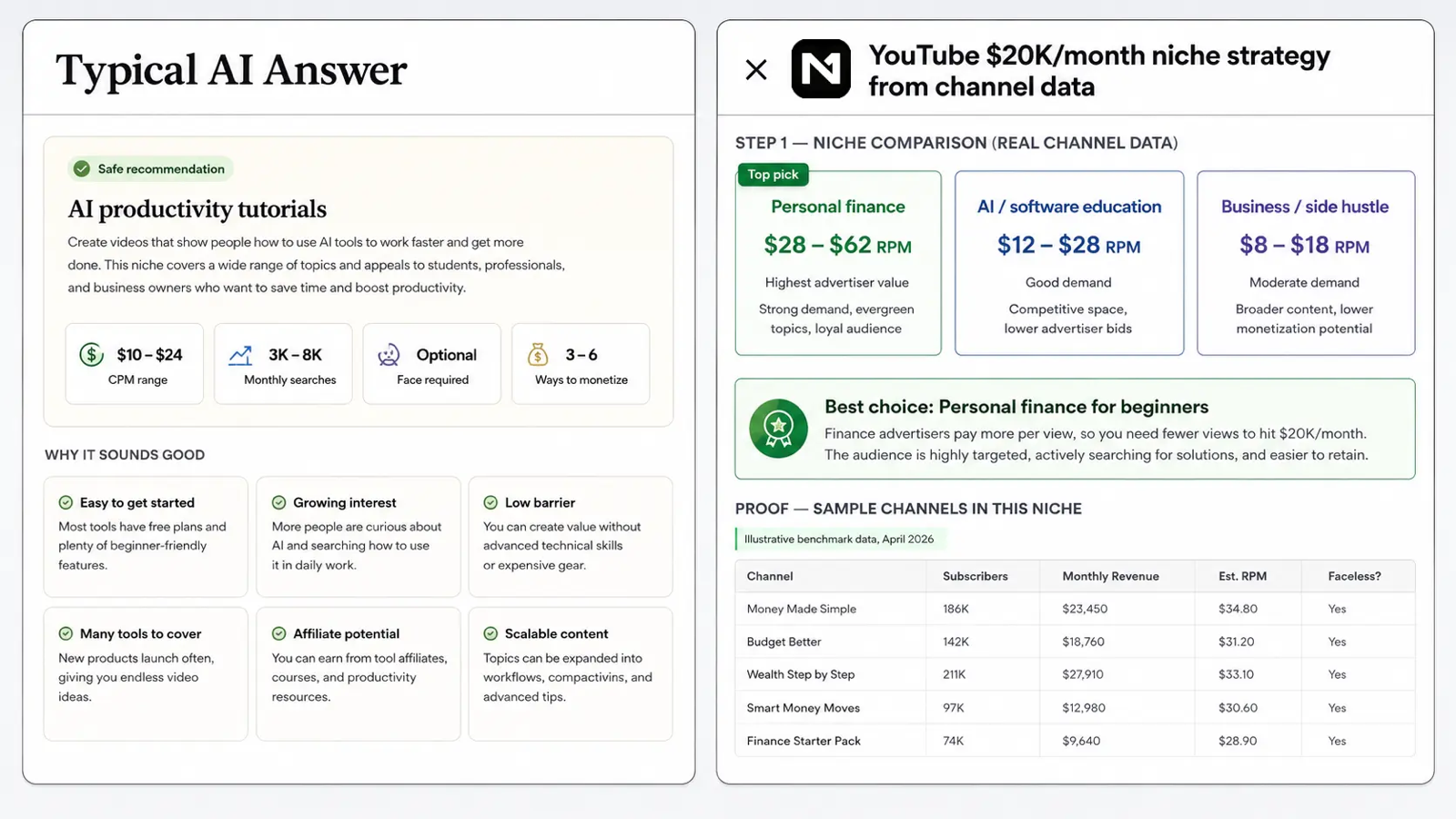Click the $31.20 RPM value
The height and width of the screenshot is (819, 1456).
tap(1236, 642)
